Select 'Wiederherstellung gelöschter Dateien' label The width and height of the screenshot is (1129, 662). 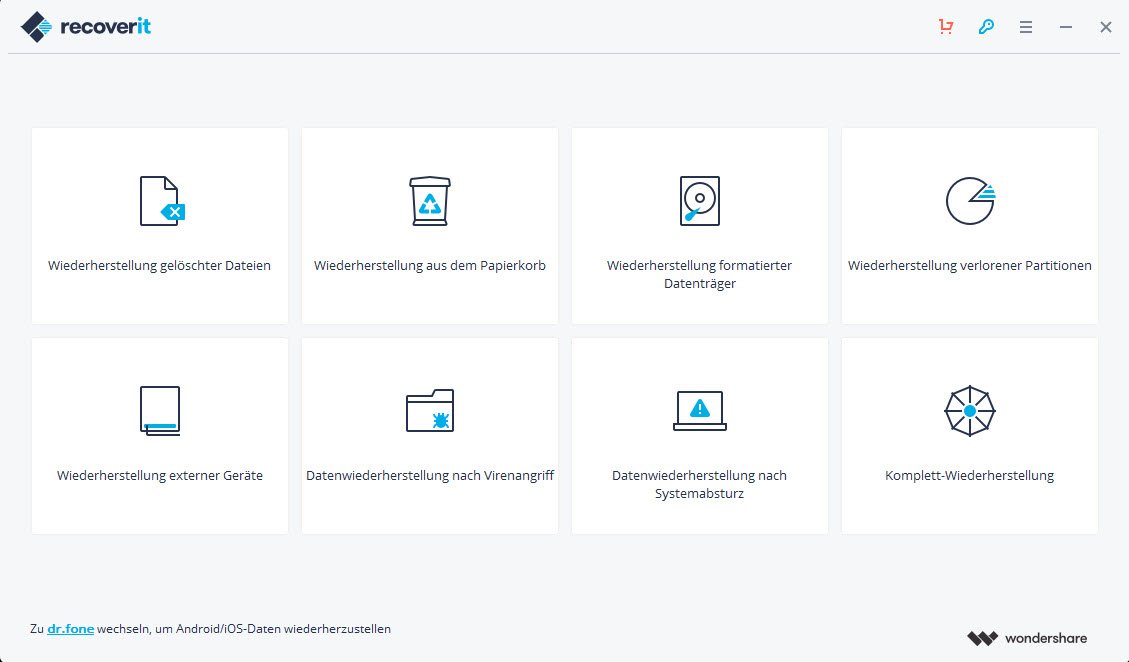(x=159, y=265)
